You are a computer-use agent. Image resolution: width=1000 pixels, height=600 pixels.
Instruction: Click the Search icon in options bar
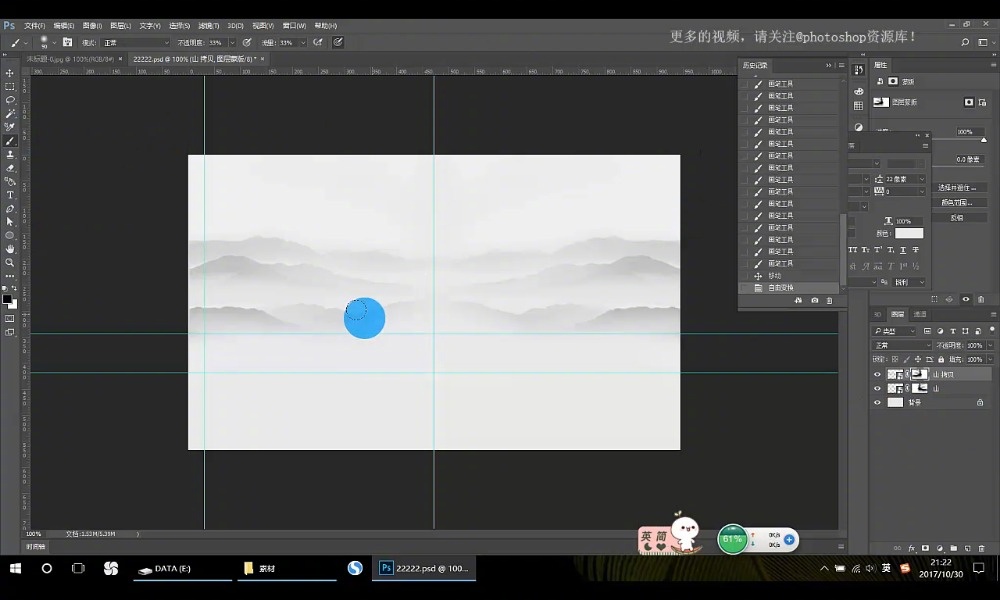click(x=965, y=42)
